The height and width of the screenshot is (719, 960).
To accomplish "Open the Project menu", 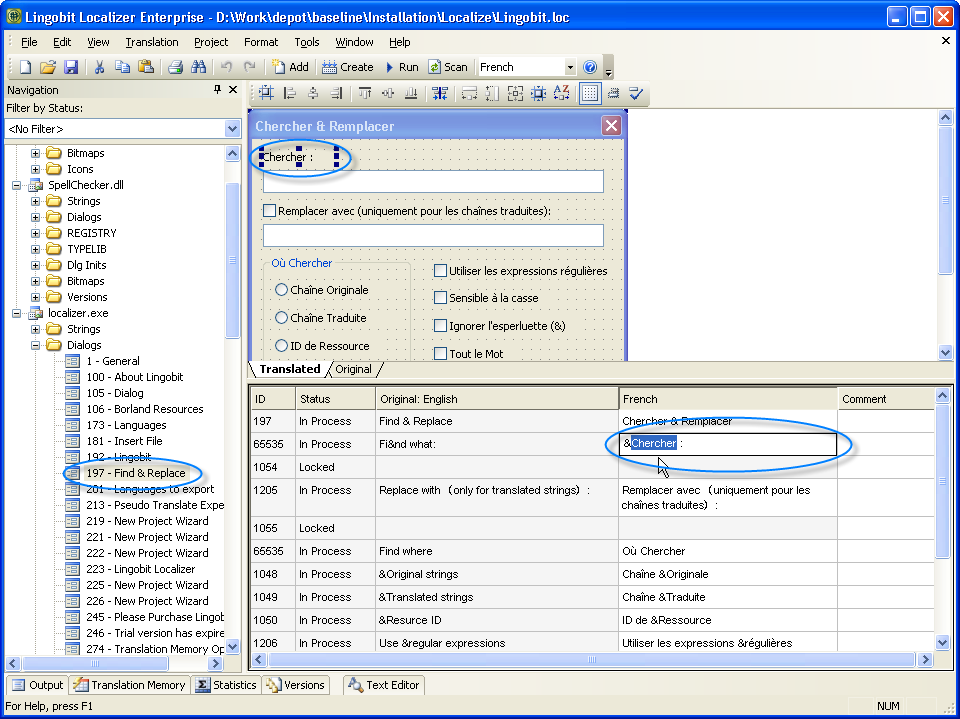I will pos(211,42).
